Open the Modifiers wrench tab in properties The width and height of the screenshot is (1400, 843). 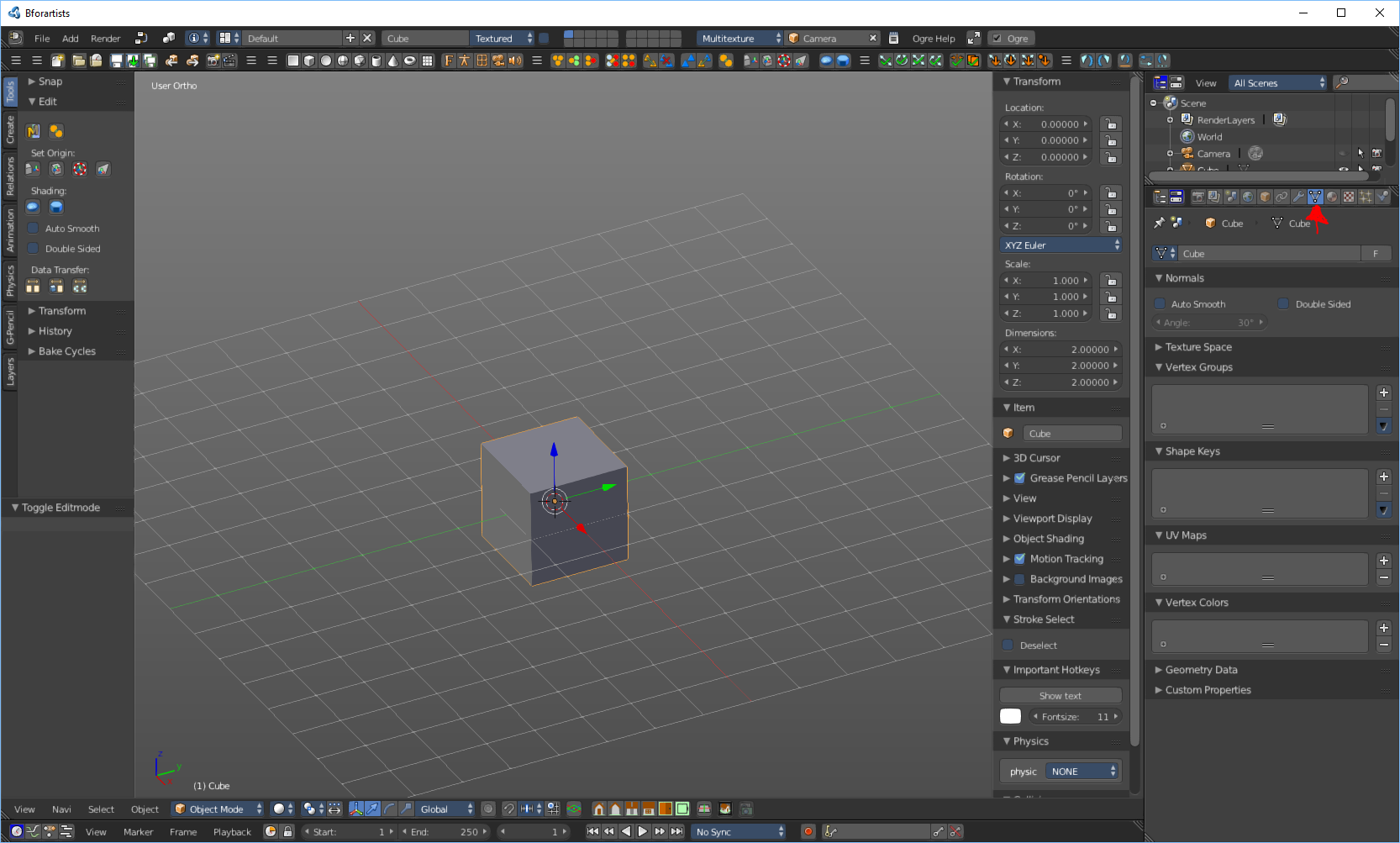[1298, 197]
